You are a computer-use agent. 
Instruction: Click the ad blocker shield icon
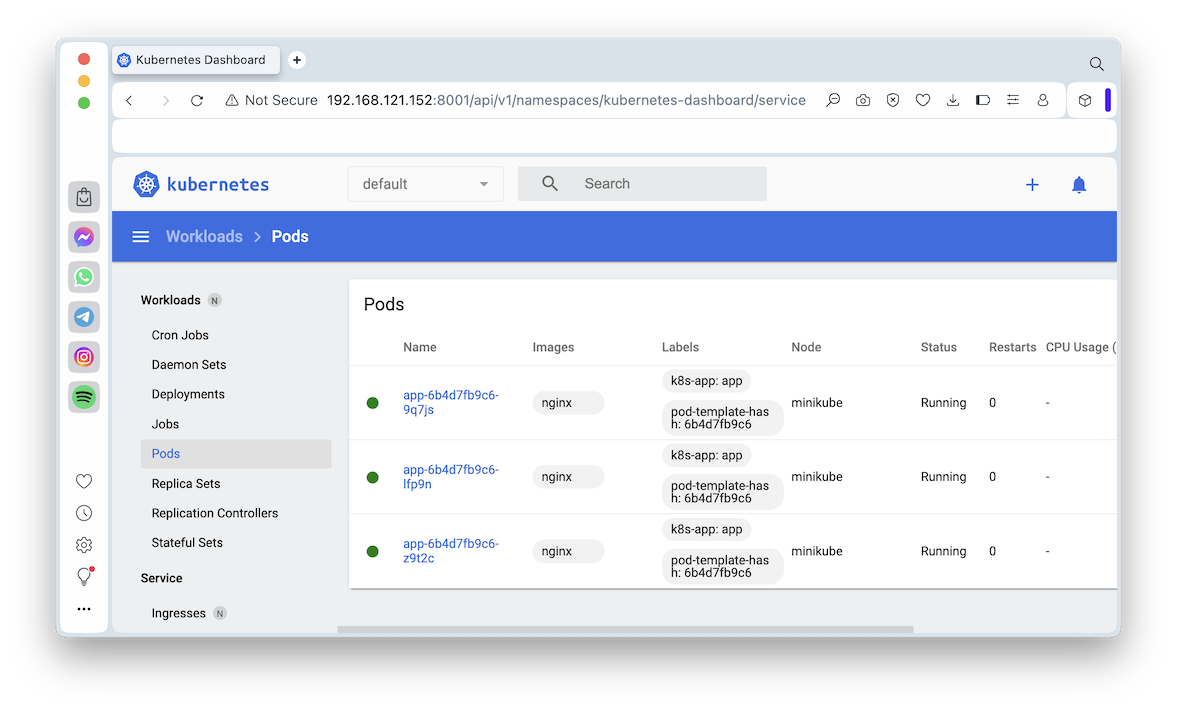893,100
